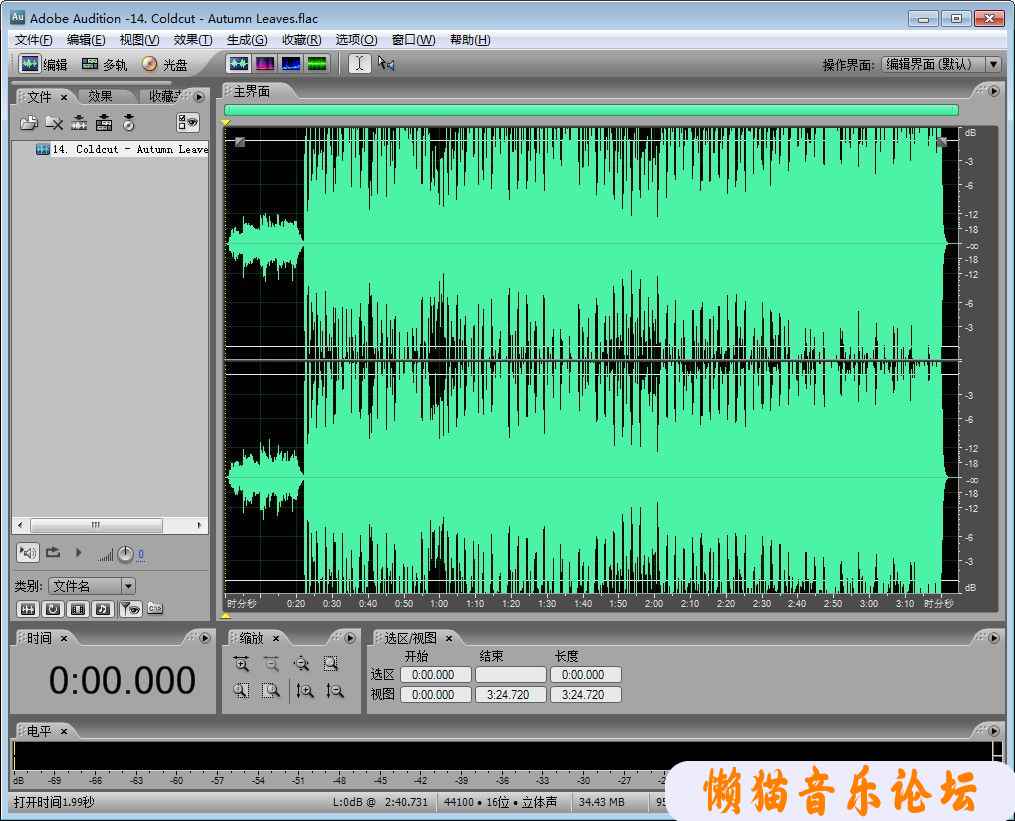The image size is (1015, 821).
Task: Click zoom to selection icon
Action: (331, 664)
